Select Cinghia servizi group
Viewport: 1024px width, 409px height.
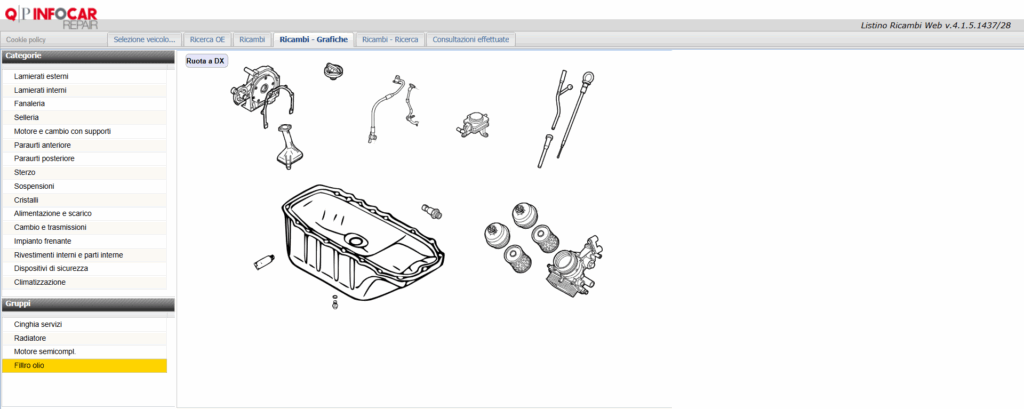pos(84,325)
